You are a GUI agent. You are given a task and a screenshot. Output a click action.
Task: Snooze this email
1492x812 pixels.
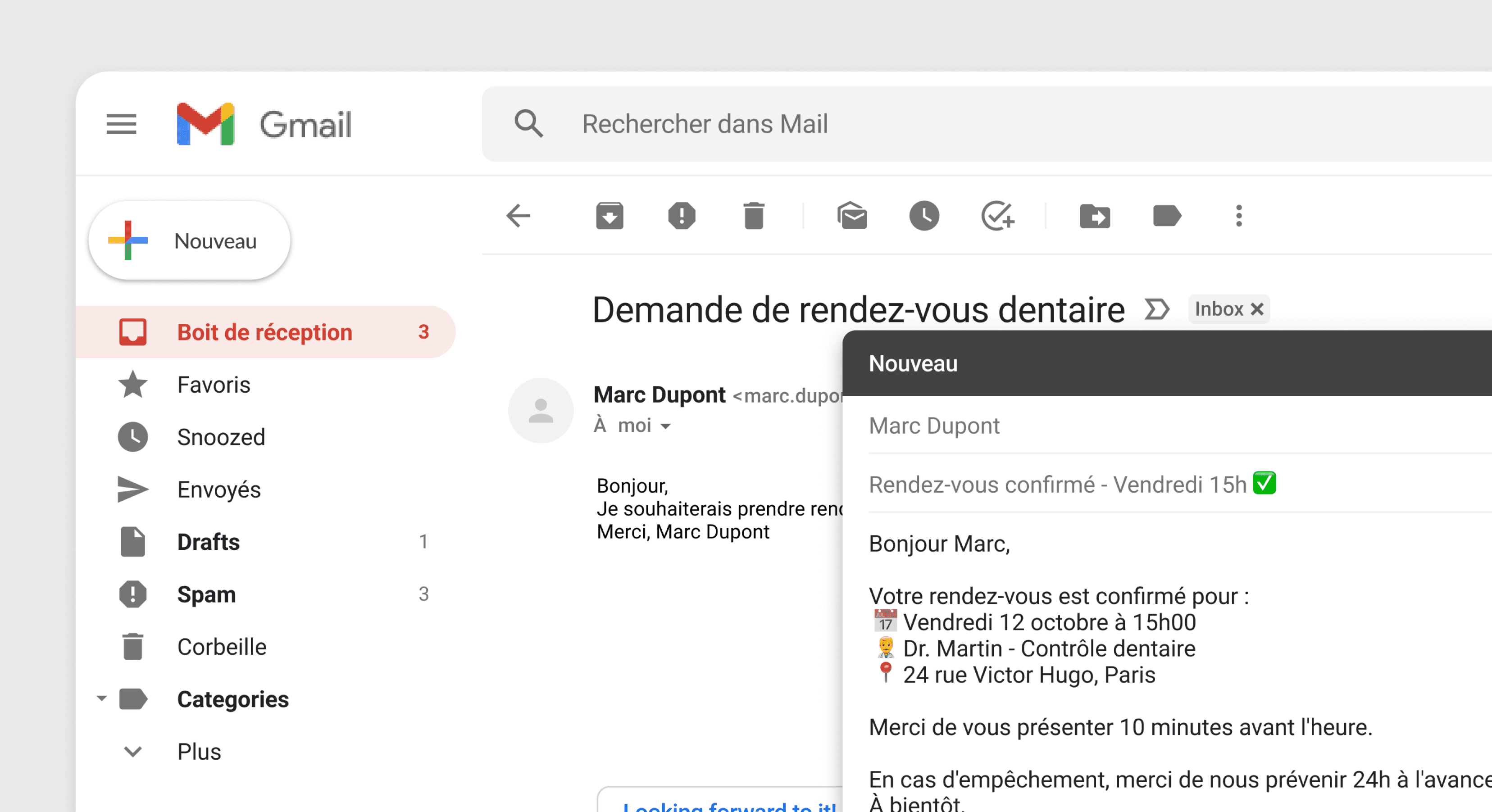click(924, 216)
